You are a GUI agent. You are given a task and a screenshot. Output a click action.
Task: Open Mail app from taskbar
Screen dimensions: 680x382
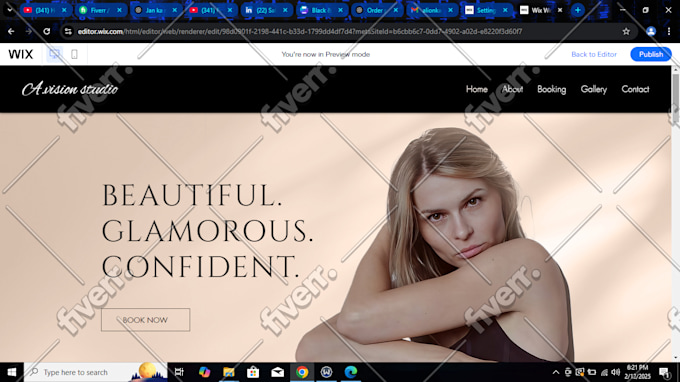point(278,372)
